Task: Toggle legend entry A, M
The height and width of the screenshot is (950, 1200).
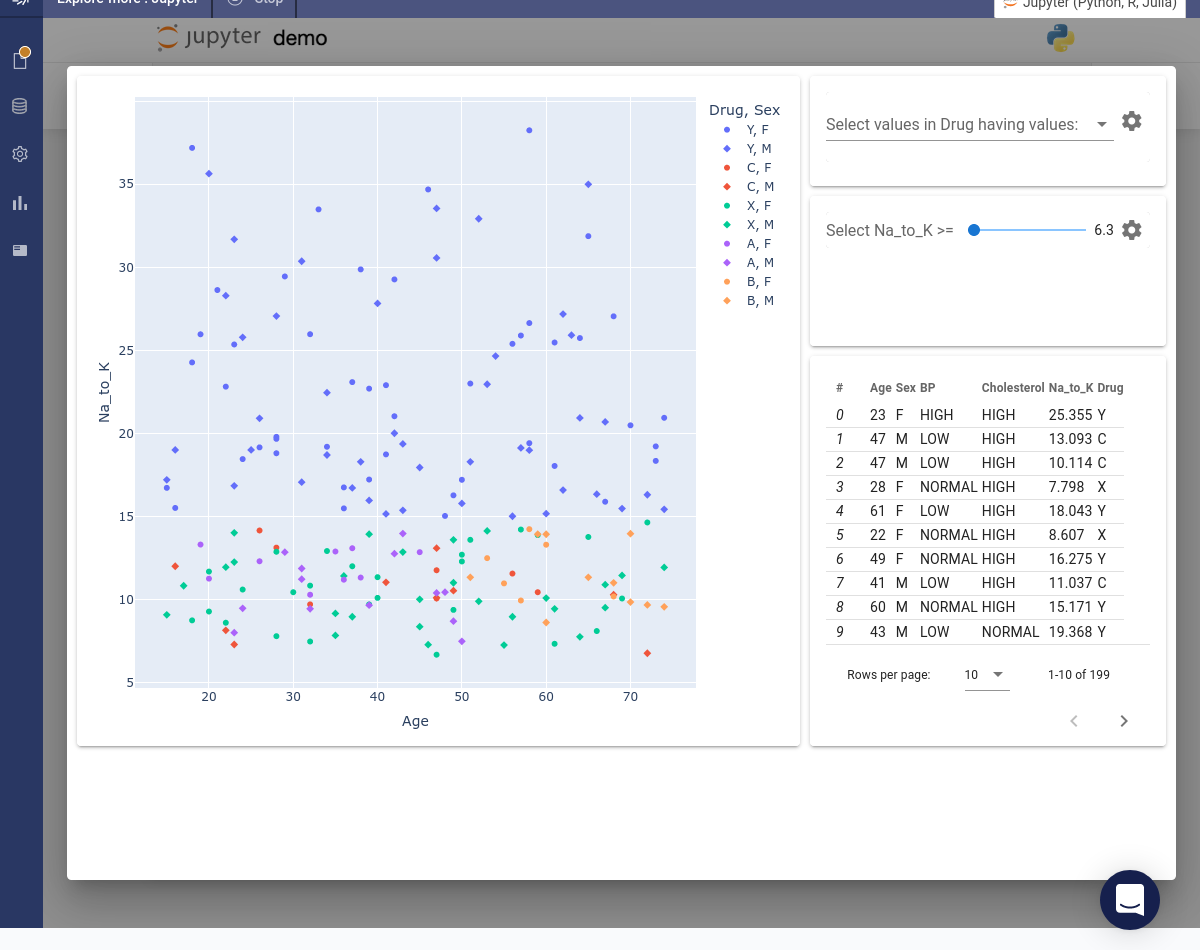Action: point(746,263)
